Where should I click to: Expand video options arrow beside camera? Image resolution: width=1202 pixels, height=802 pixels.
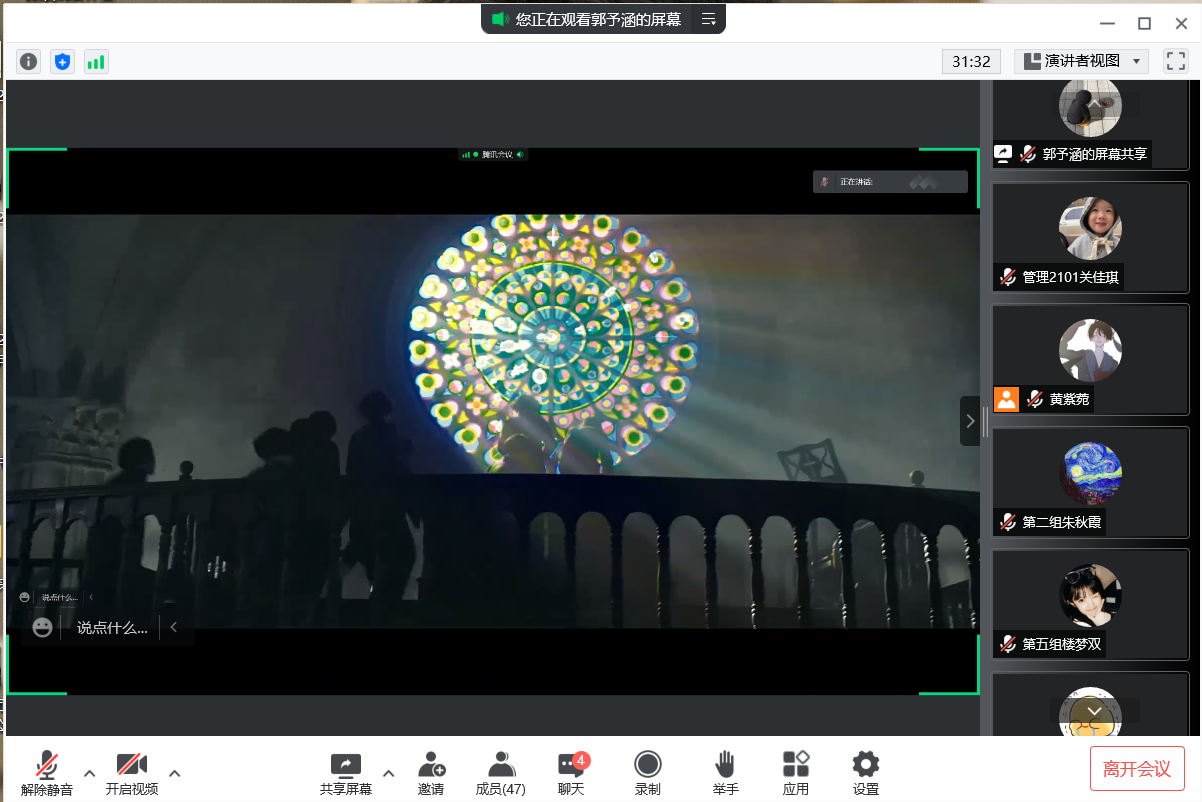(175, 773)
